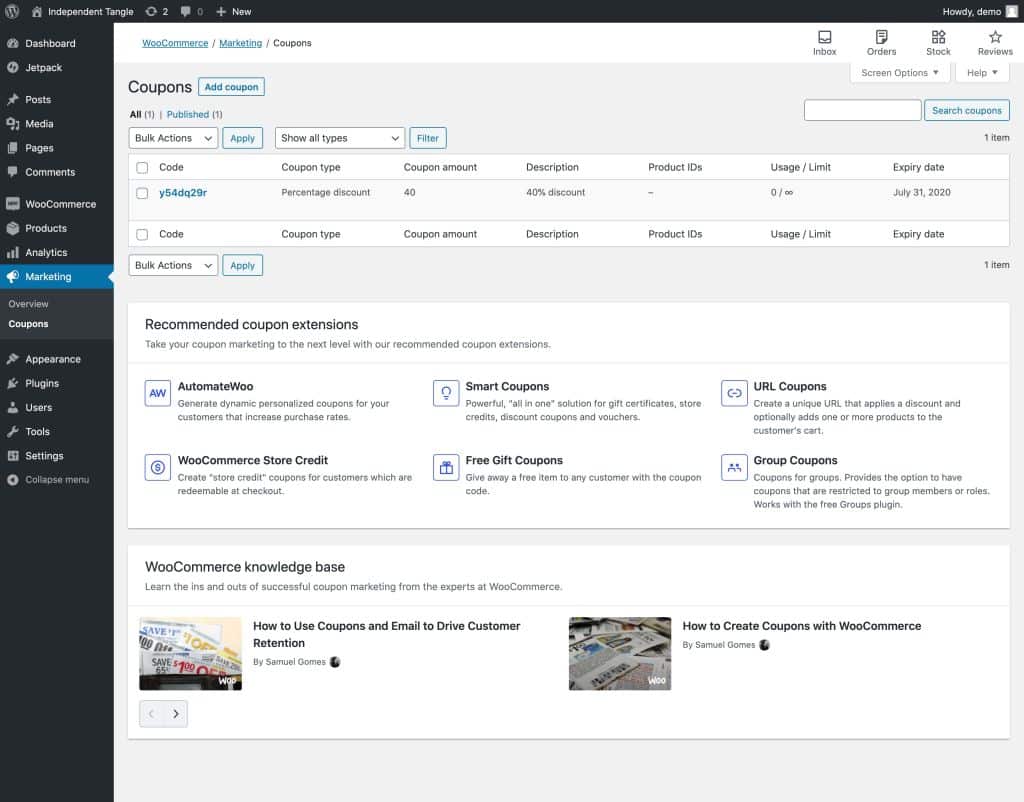Screen dimensions: 1024x802
Task: Click the top Apply button
Action: pyautogui.click(x=242, y=138)
